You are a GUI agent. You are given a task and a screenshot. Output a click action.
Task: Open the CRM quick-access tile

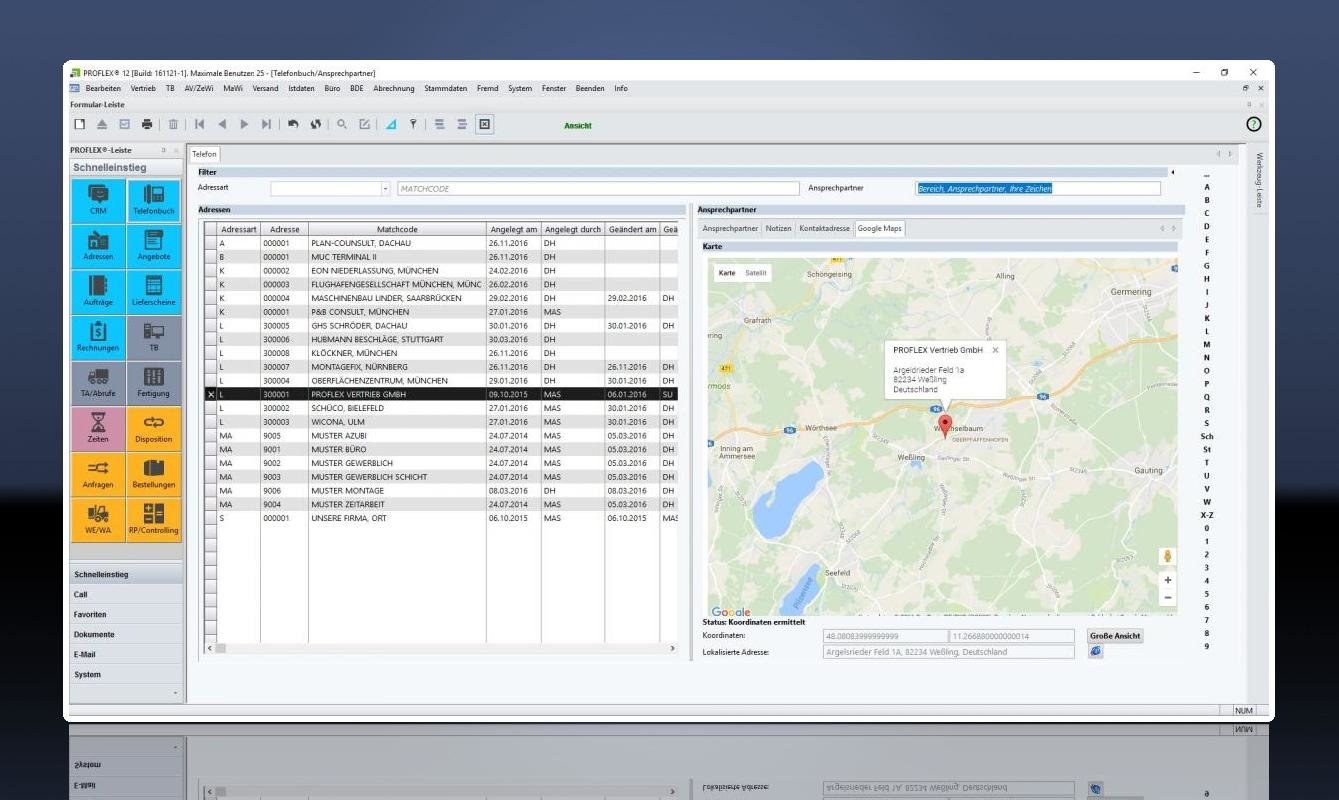pos(98,200)
